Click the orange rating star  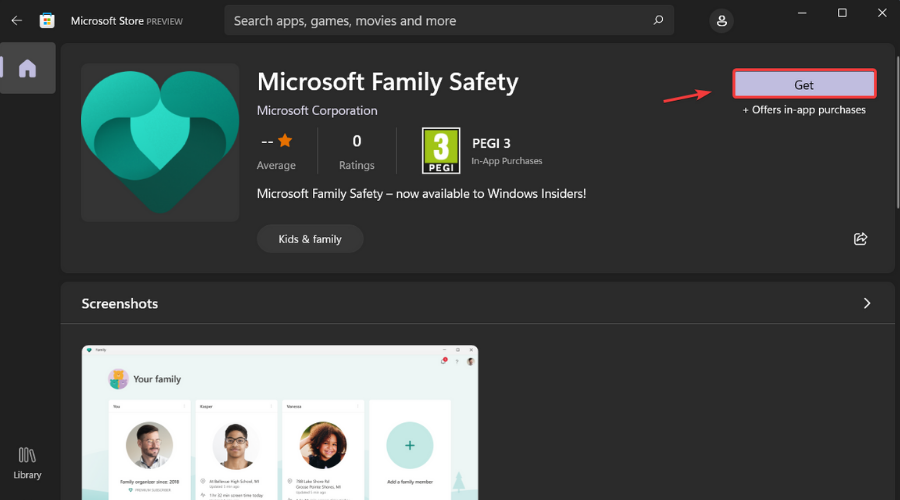285,141
